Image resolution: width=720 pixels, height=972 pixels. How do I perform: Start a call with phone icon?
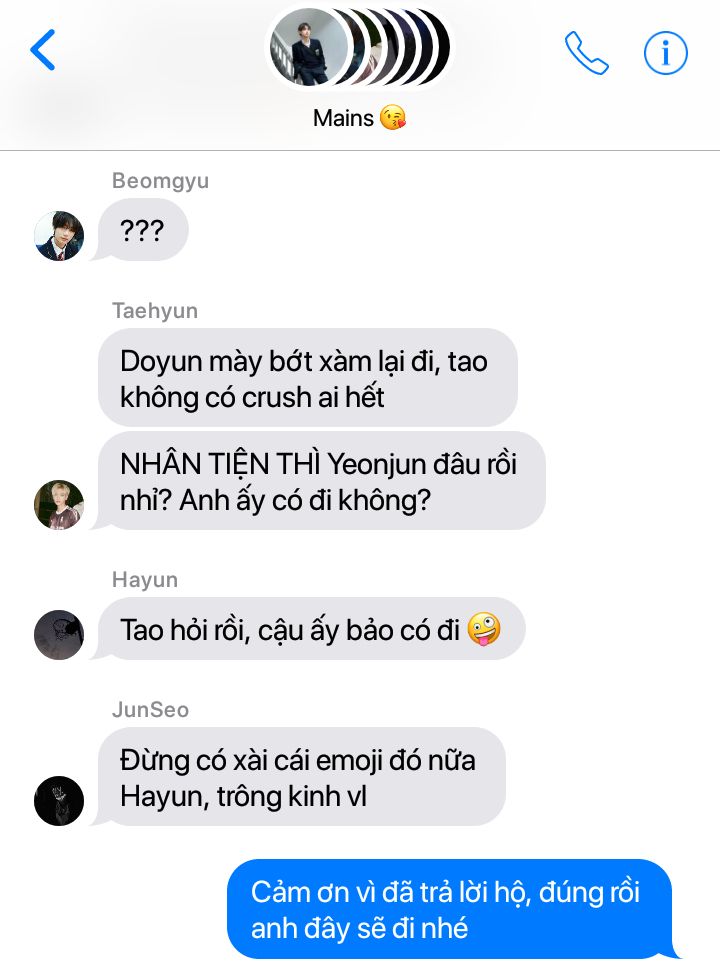point(586,53)
